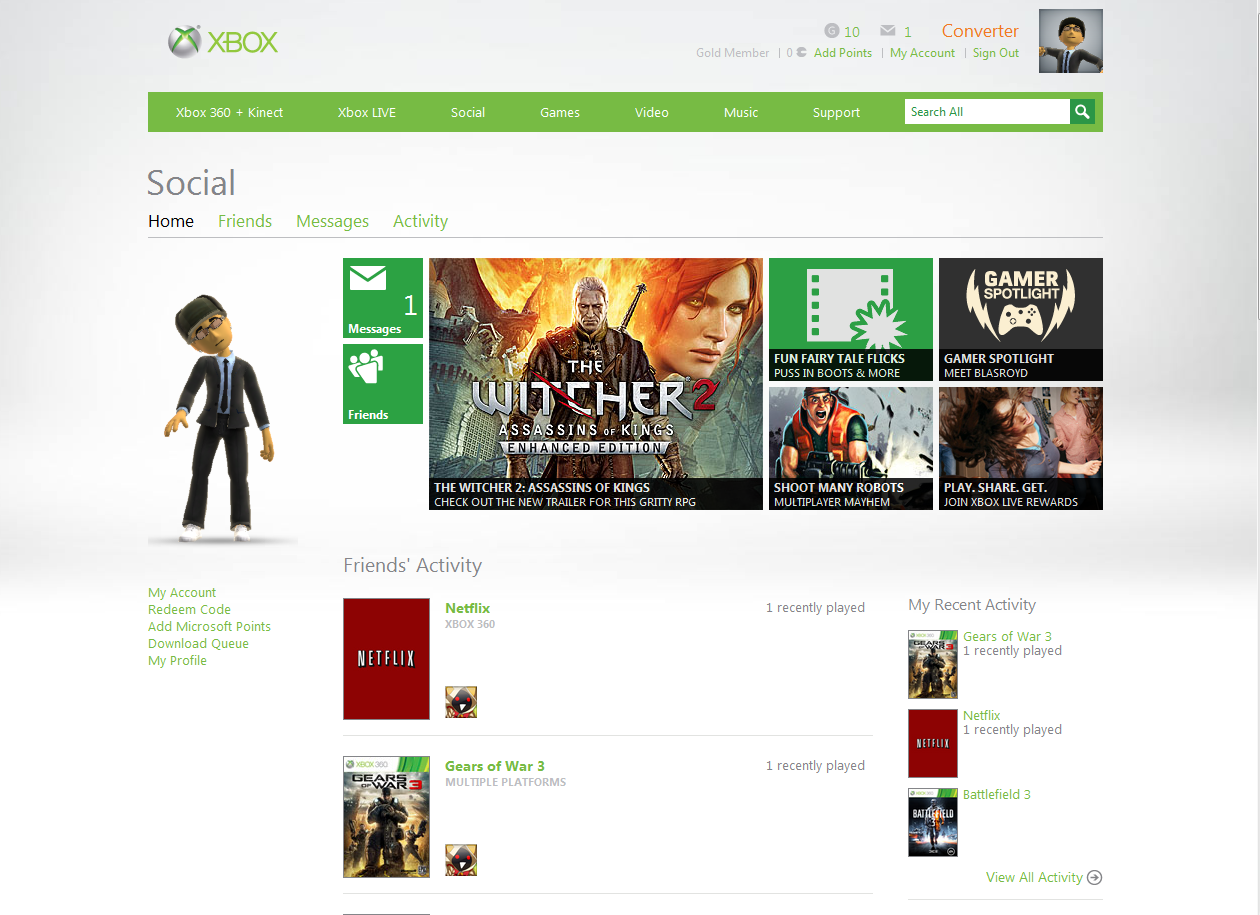
Task: Click the Converter gamertag link
Action: (980, 31)
